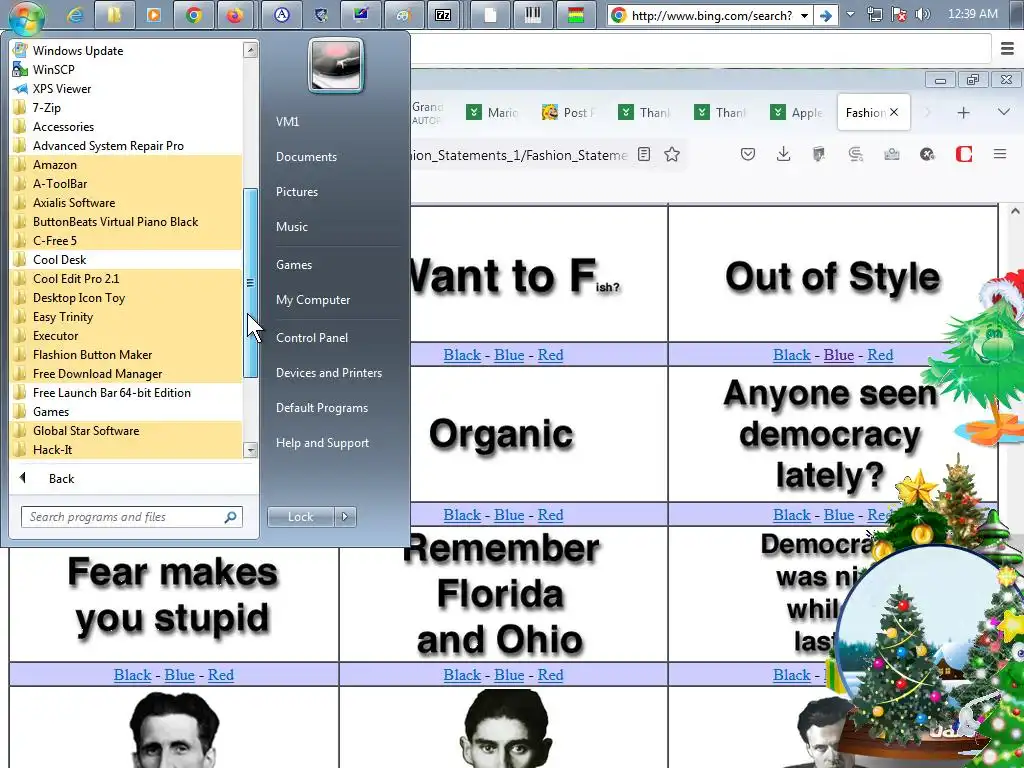Switch to Firefox via the taskbar icon

(234, 15)
